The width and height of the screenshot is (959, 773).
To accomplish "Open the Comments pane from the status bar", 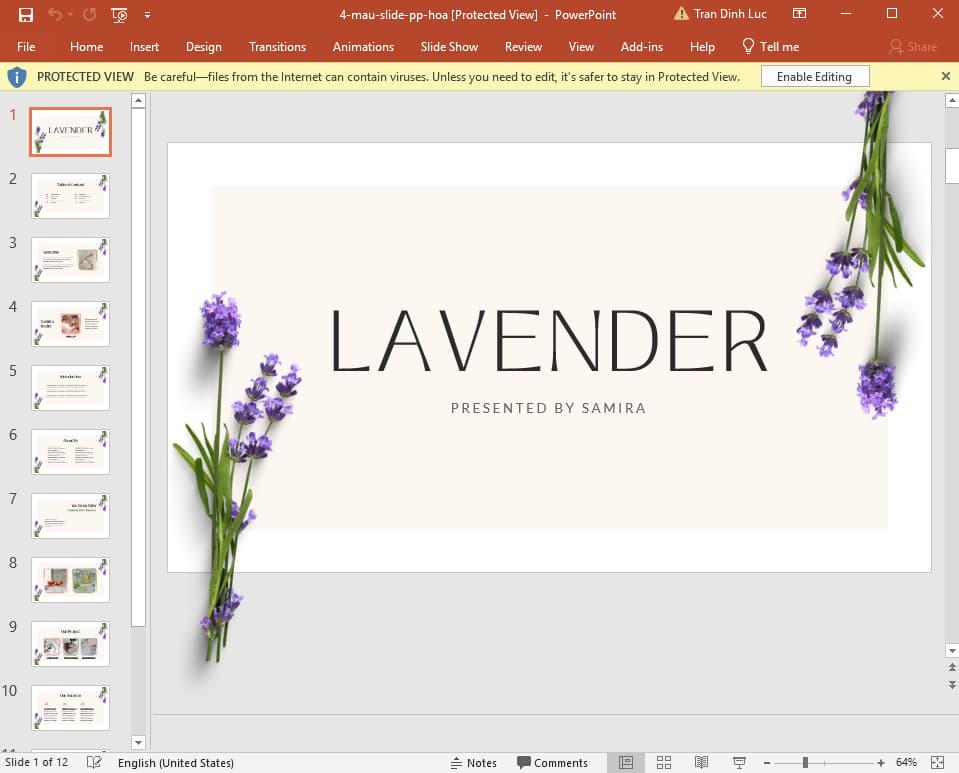I will click(553, 762).
